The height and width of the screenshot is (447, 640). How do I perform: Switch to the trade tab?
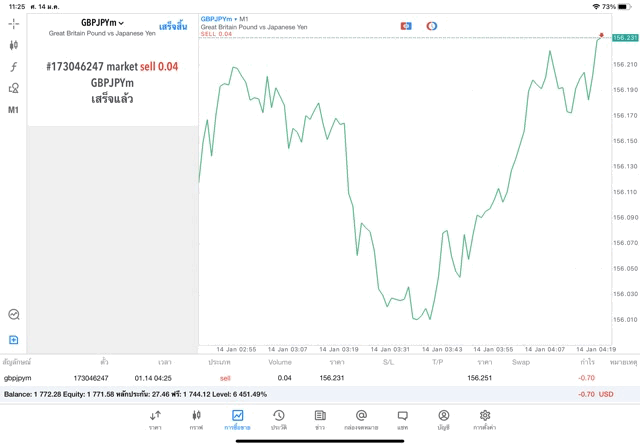(x=237, y=420)
